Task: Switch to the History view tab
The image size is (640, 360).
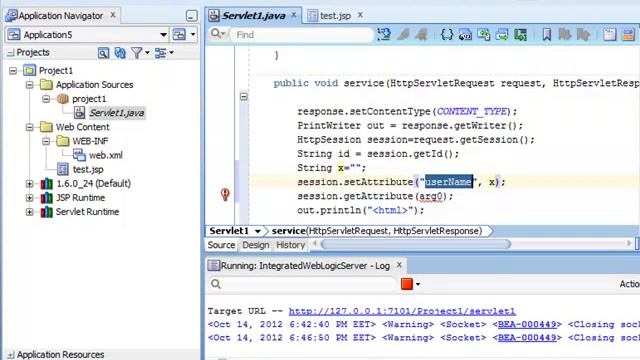Action: [x=291, y=245]
